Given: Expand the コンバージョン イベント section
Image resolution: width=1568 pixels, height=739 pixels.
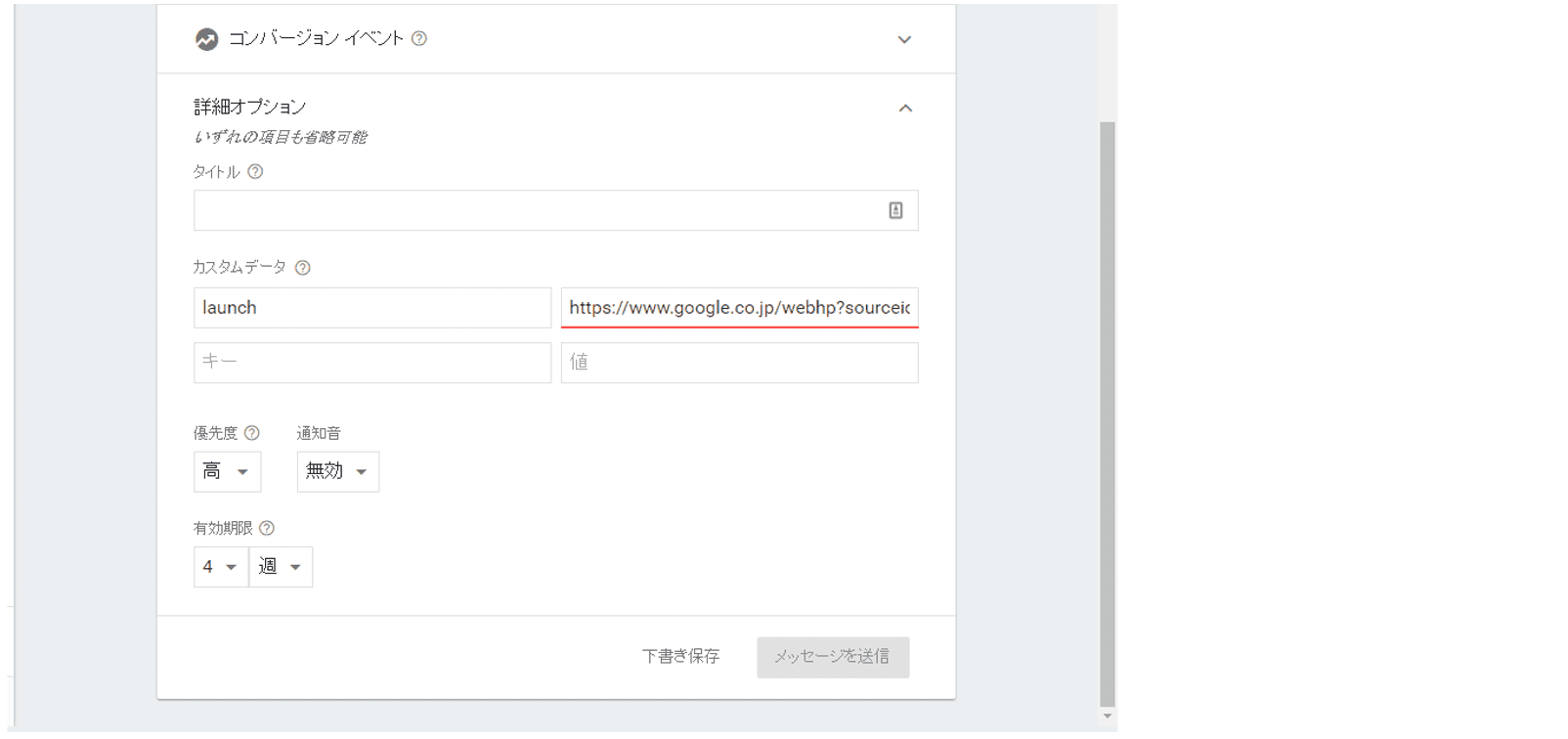Looking at the screenshot, I should tap(904, 40).
